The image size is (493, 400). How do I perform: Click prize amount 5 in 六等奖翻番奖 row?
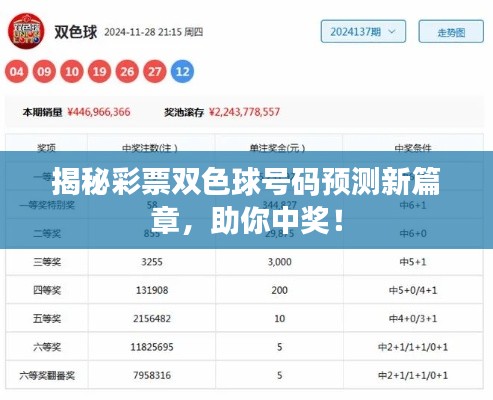280,376
